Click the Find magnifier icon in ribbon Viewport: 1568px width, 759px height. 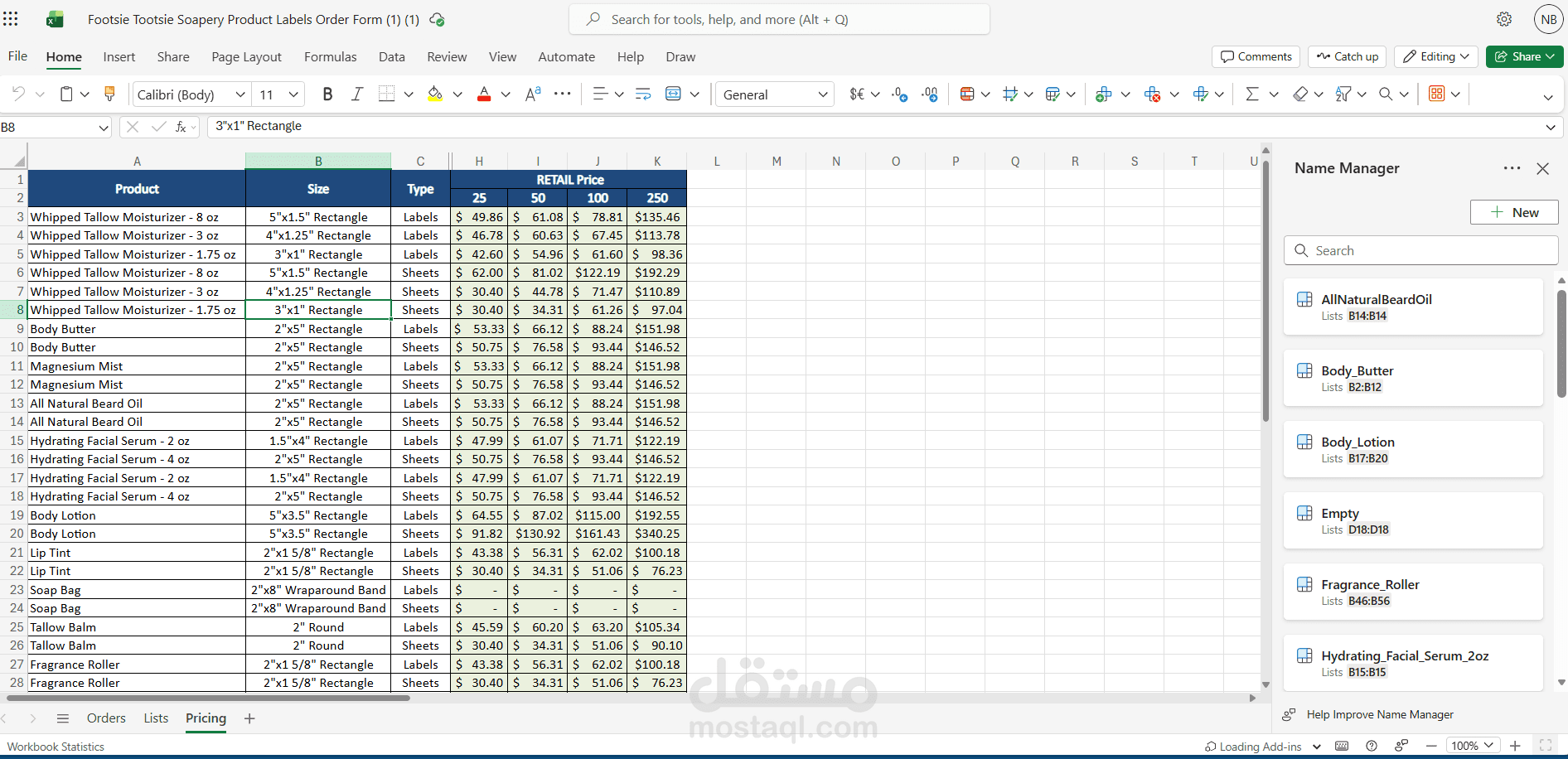click(x=1386, y=94)
